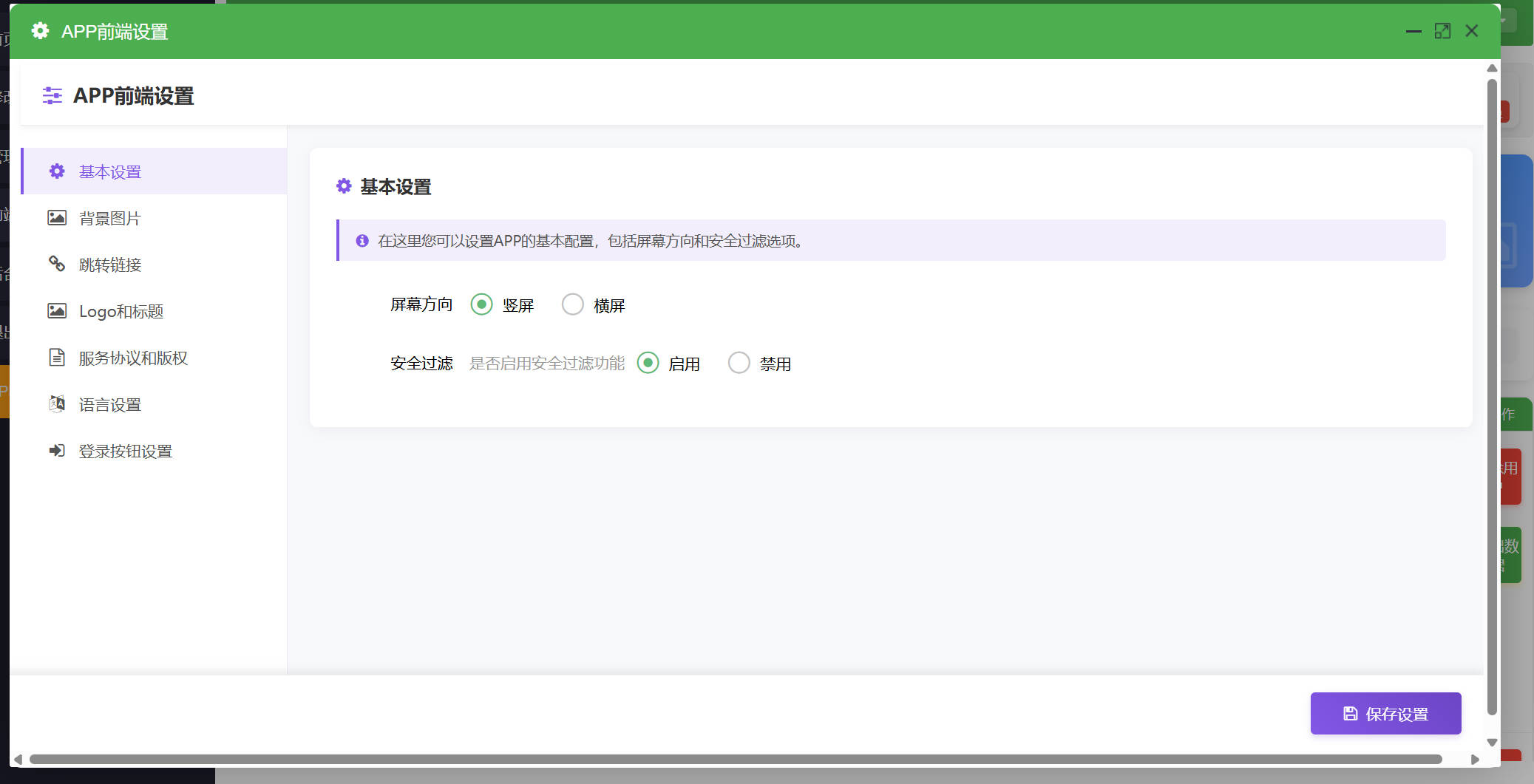Click the horizontal scrollbar right arrow
1534x784 pixels.
coord(1475,760)
